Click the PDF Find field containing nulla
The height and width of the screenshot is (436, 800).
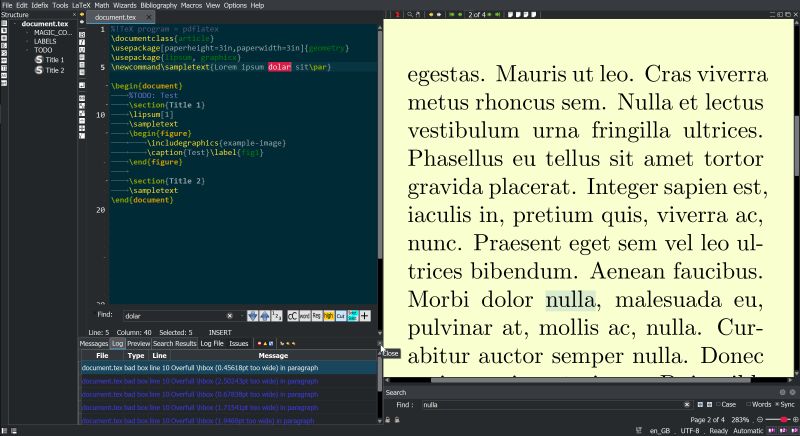coord(556,405)
